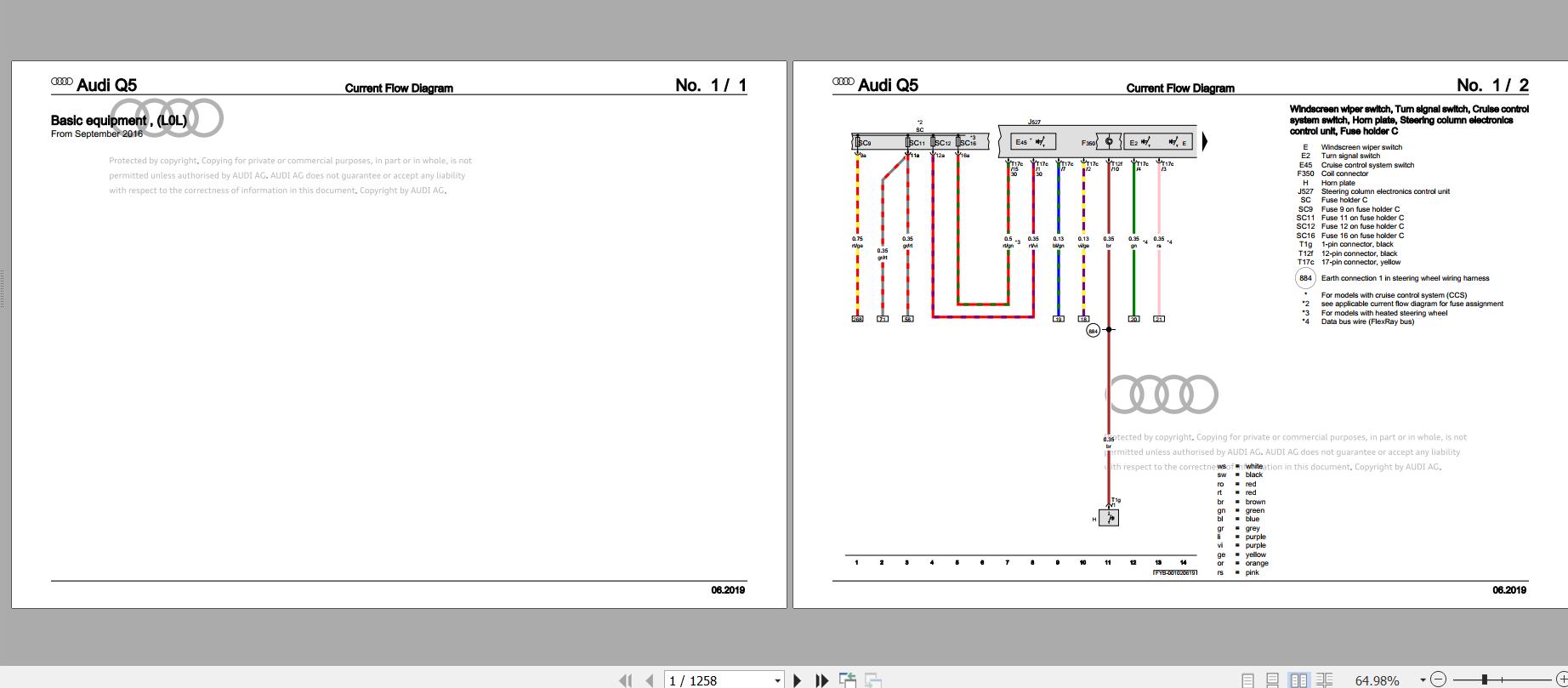Select continuous facing page layout
Screen dimensions: 1568x688
1324,679
